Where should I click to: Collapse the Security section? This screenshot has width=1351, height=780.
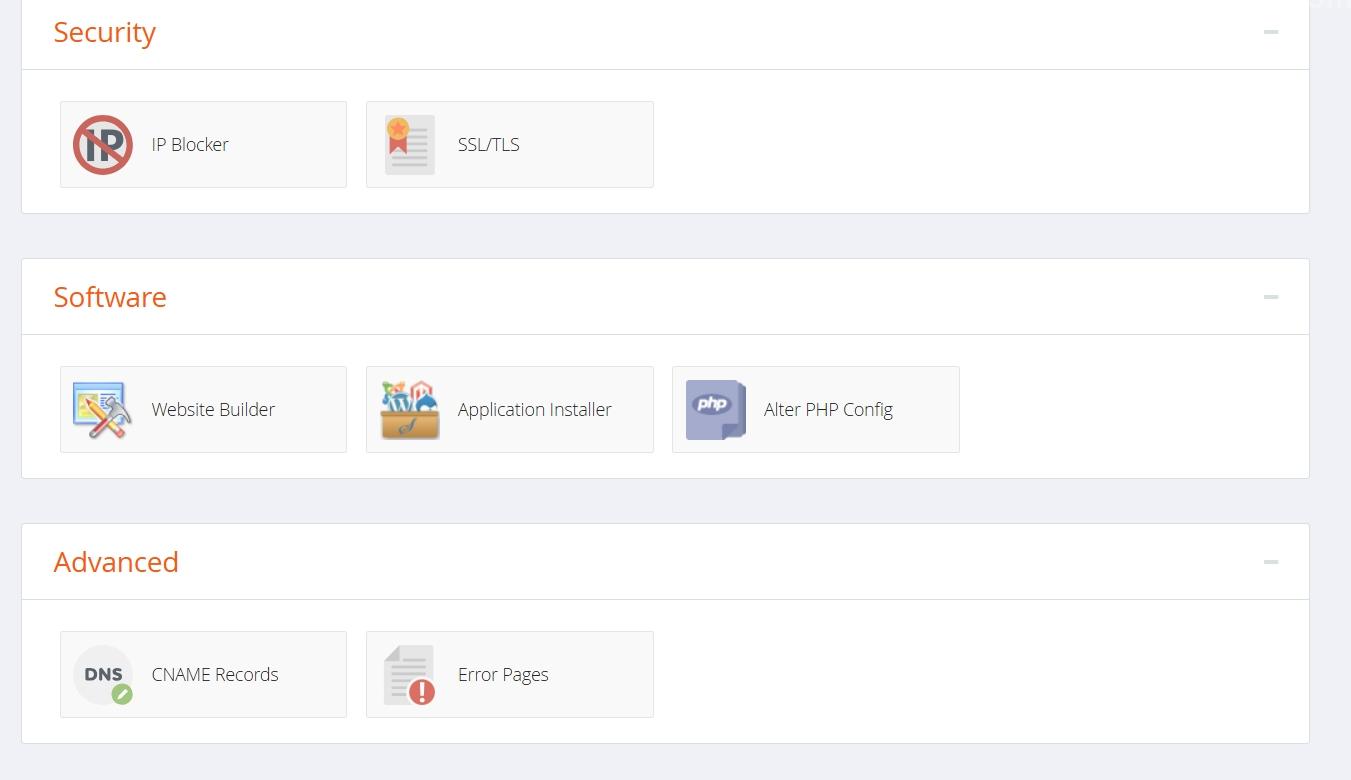(x=1271, y=32)
